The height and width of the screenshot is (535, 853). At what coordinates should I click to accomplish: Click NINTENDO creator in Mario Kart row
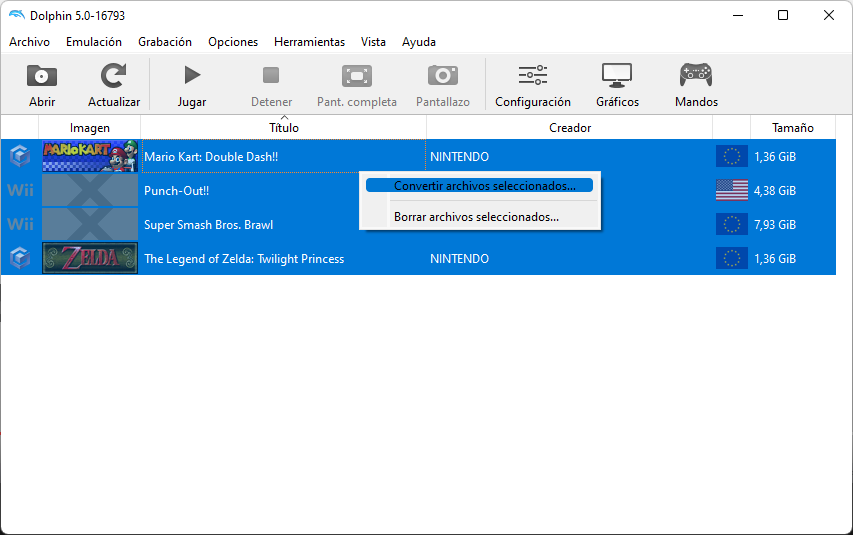click(460, 157)
